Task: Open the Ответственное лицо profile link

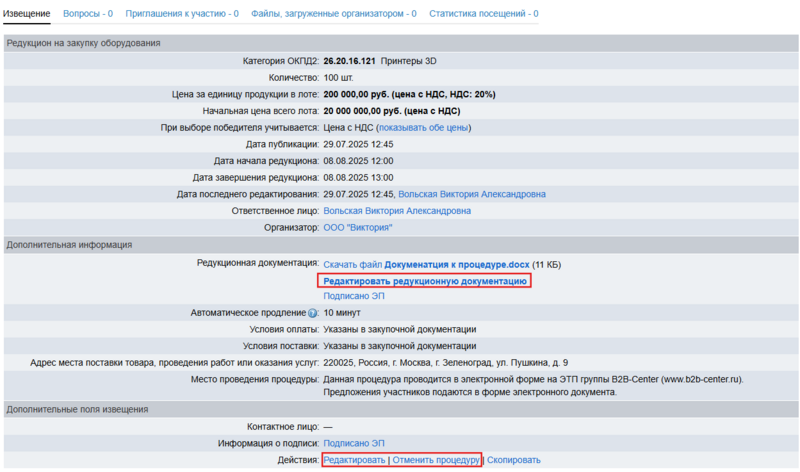Action: pos(397,211)
